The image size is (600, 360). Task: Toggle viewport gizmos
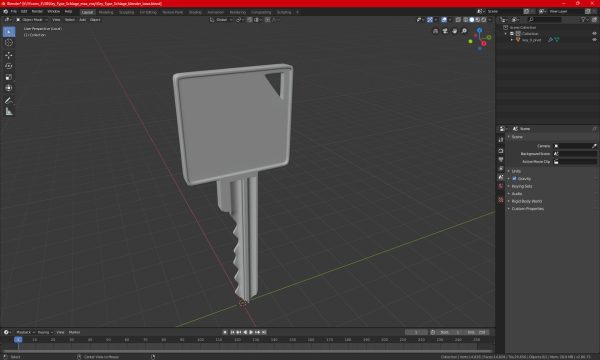coord(430,20)
